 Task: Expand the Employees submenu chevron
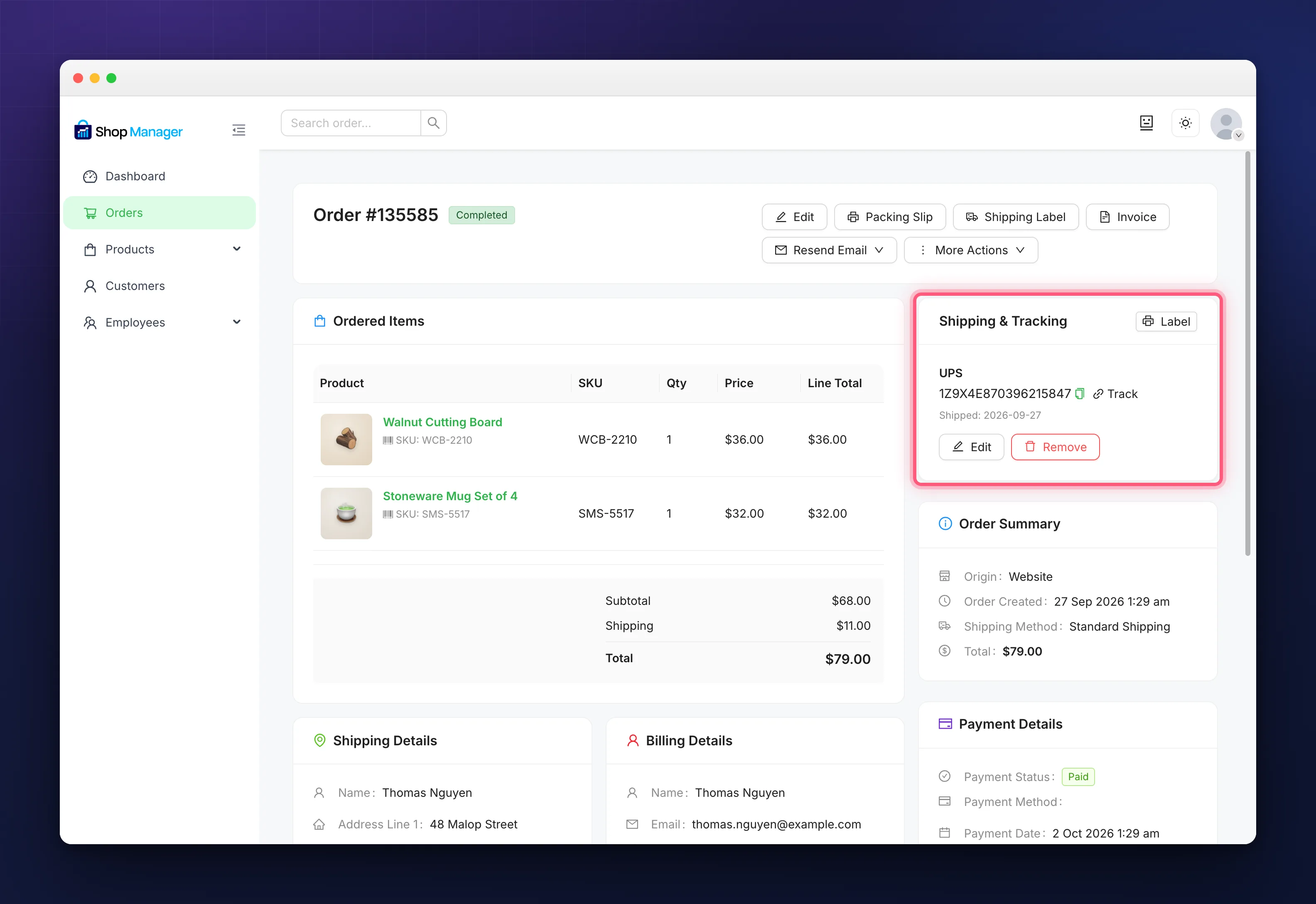tap(237, 322)
